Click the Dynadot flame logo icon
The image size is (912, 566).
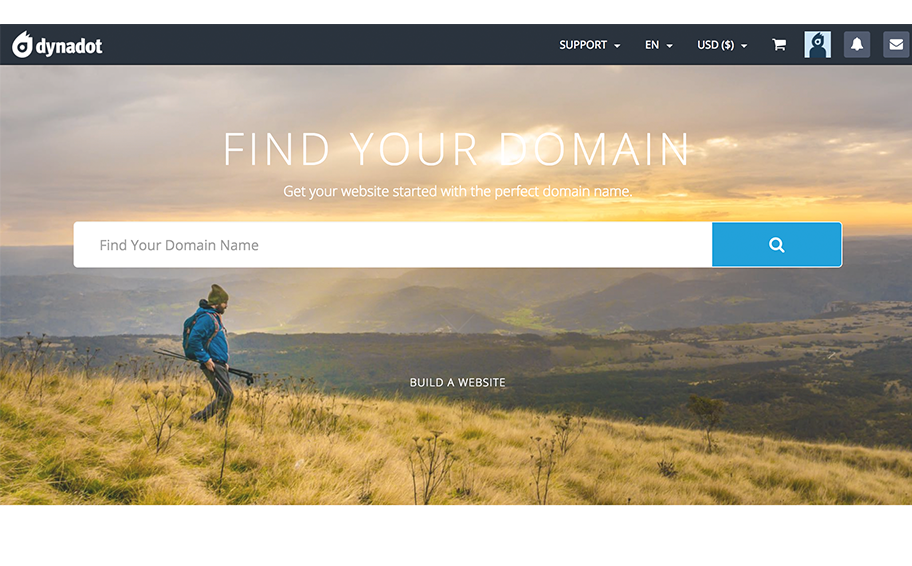[x=23, y=44]
